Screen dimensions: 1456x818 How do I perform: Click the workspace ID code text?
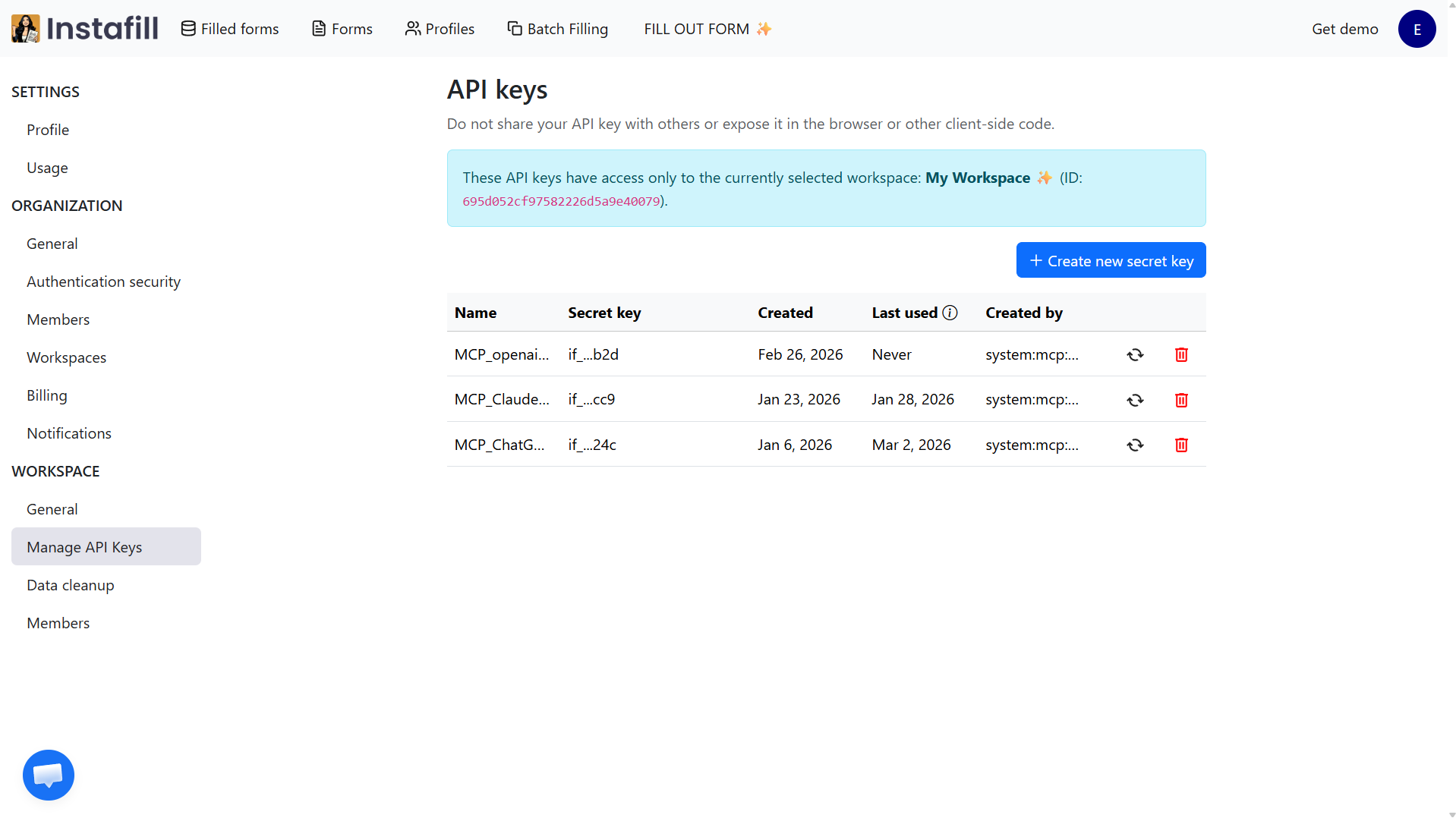[561, 201]
